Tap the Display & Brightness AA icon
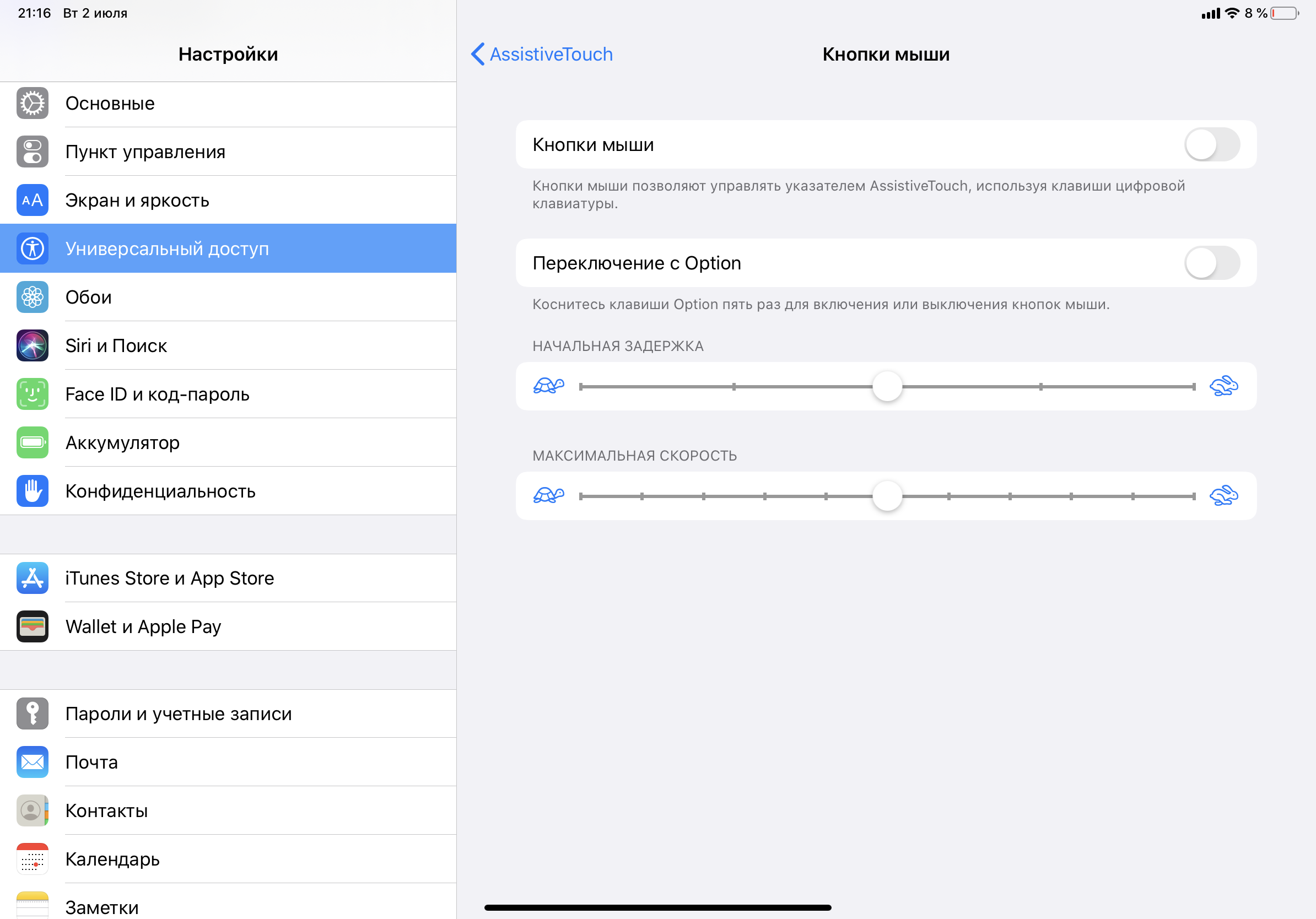This screenshot has height=919, width=1316. 32,201
